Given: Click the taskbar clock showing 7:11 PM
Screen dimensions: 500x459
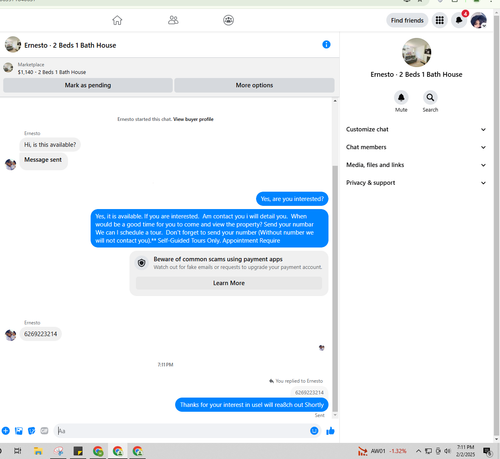Looking at the screenshot, I should click(x=465, y=451).
